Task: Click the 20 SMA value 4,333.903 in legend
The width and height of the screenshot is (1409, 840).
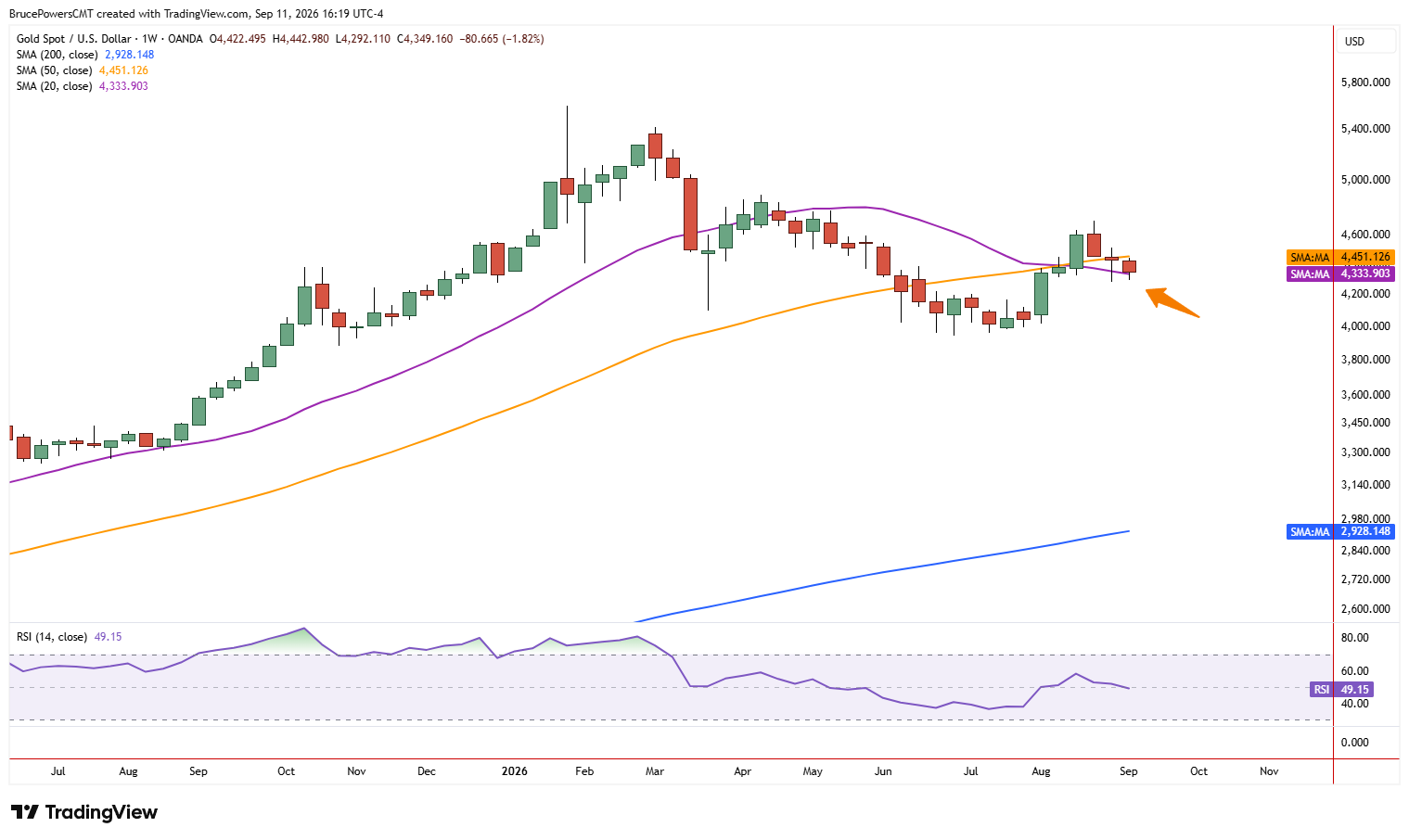Action: coord(123,86)
